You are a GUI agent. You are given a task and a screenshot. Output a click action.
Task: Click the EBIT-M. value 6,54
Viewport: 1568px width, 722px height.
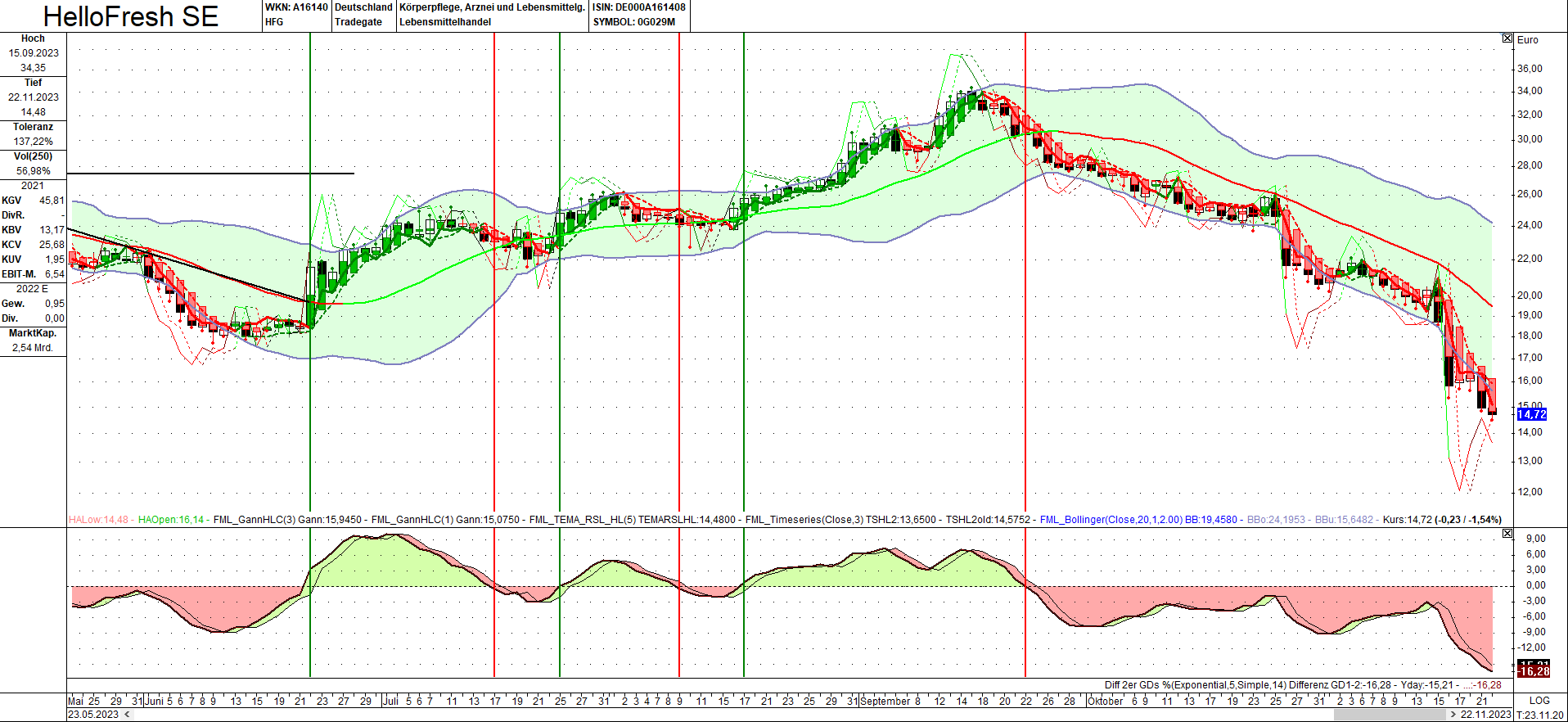[x=55, y=274]
